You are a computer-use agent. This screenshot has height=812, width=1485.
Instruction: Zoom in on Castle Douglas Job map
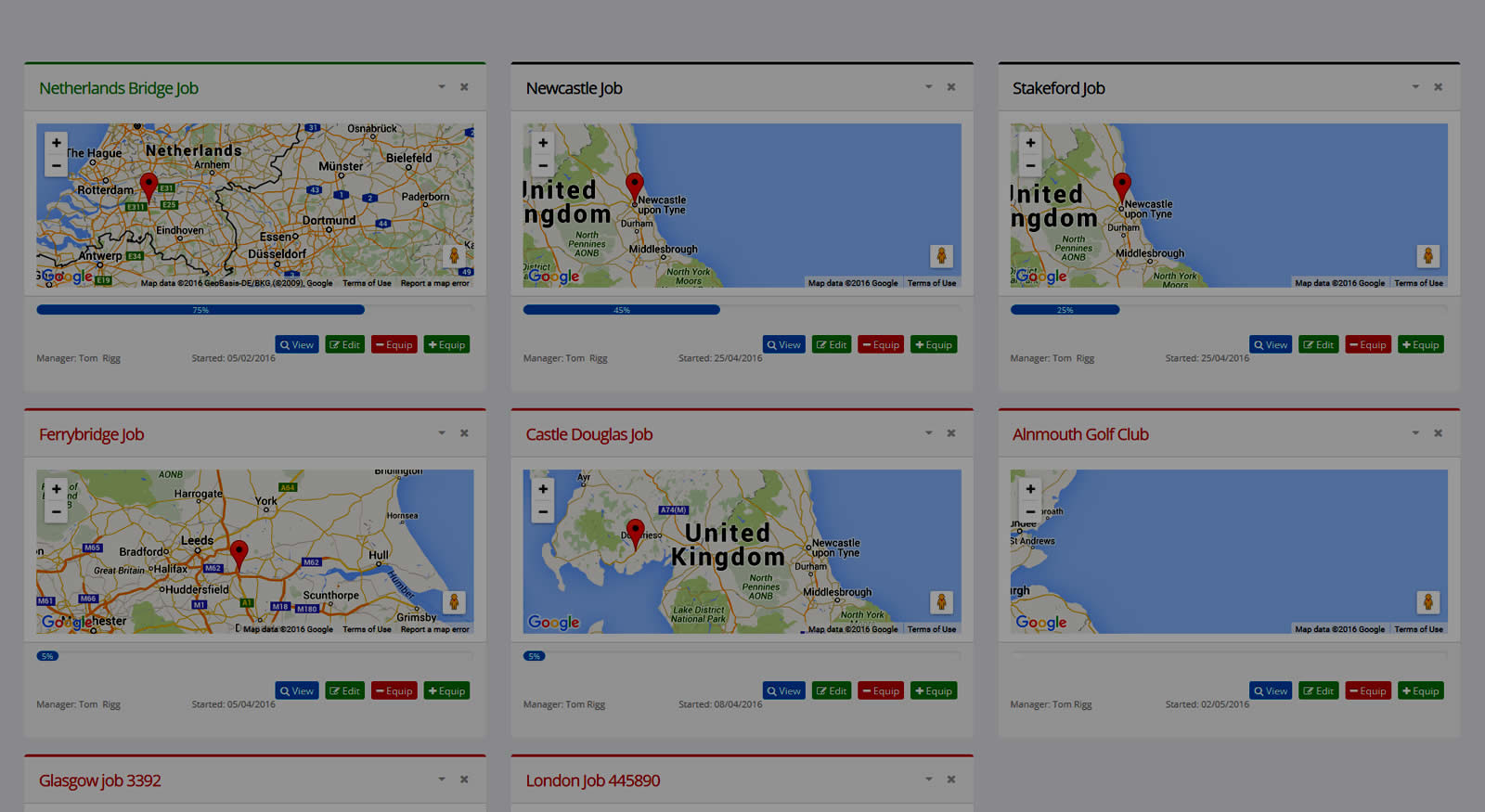click(543, 489)
